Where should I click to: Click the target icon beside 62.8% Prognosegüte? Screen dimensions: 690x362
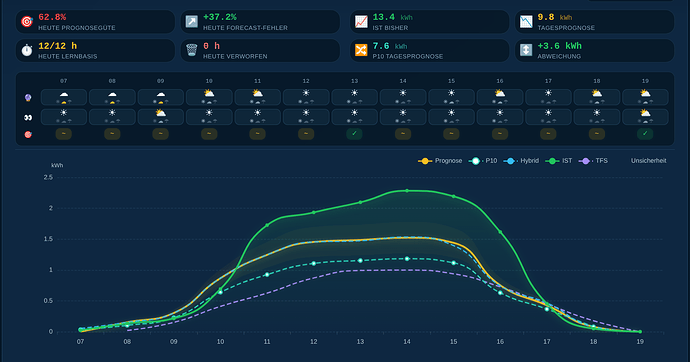[x=27, y=22]
